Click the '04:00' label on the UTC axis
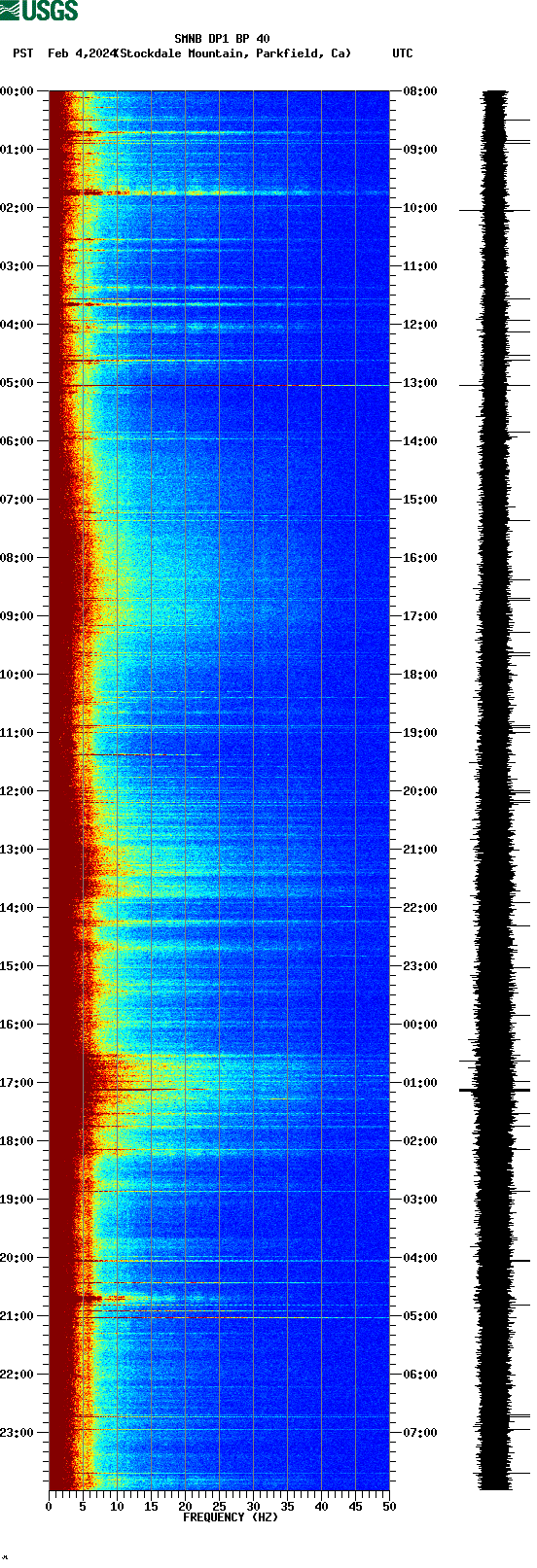The image size is (537, 1568). (420, 1258)
